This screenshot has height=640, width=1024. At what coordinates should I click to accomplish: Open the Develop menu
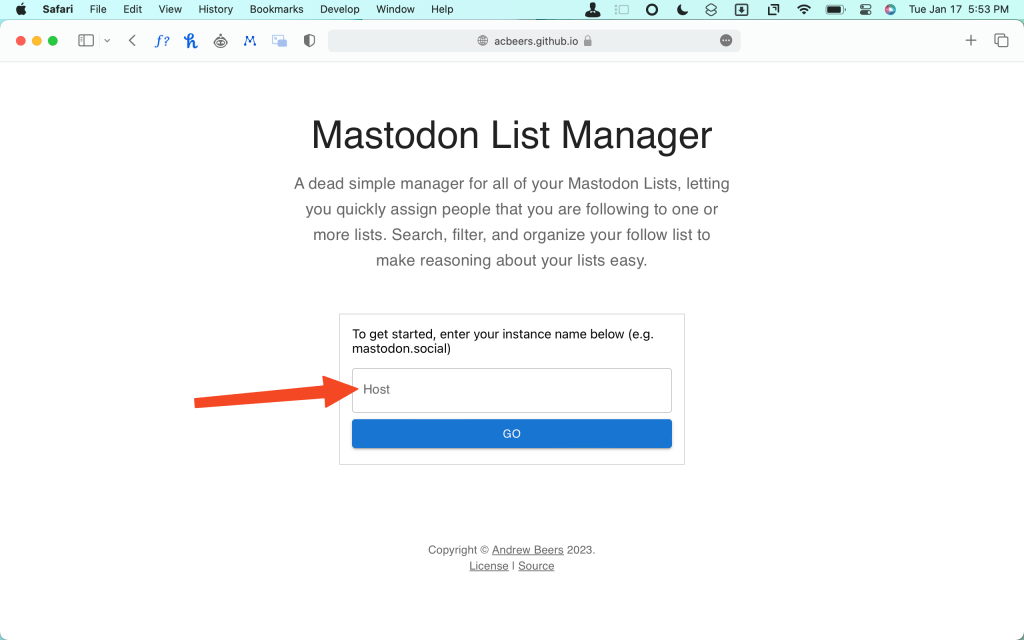point(339,9)
